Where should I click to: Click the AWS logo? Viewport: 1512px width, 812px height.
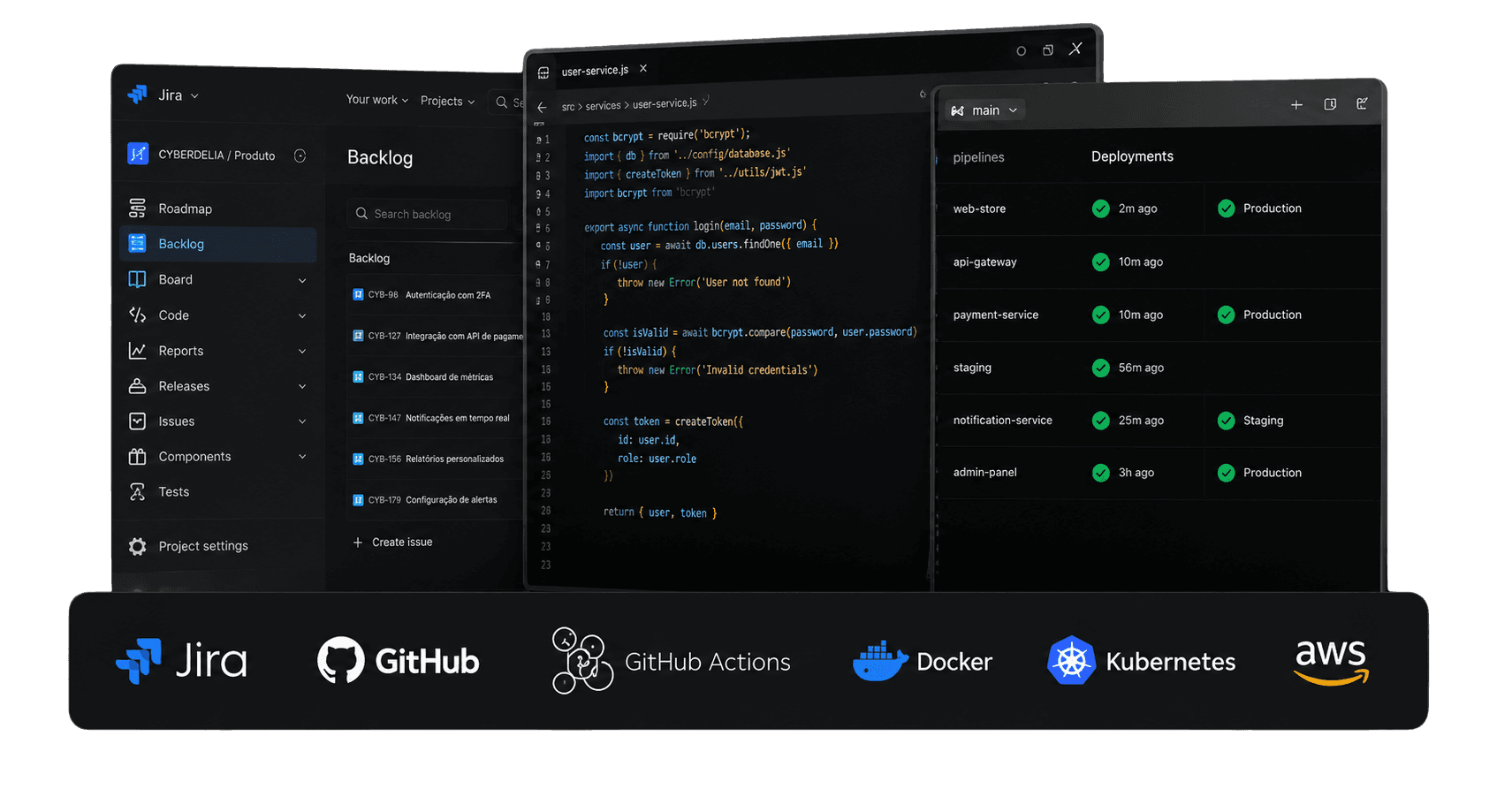click(x=1331, y=662)
